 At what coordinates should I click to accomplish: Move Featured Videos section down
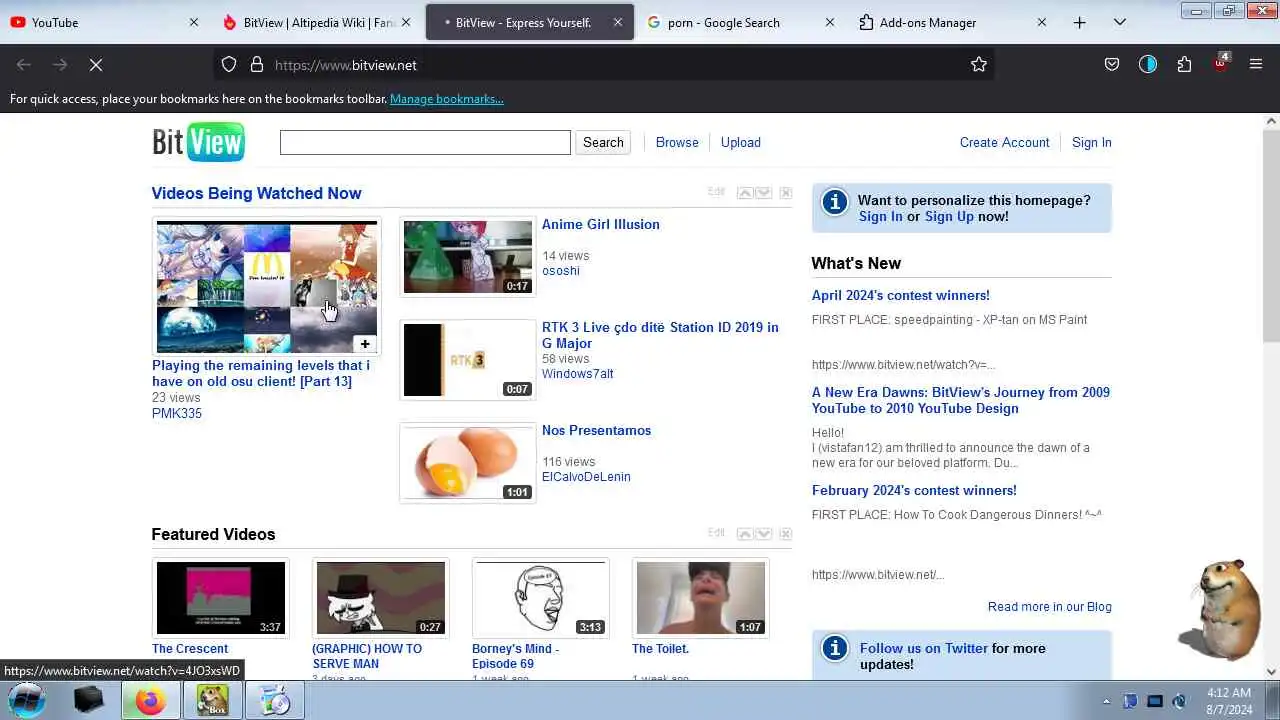764,533
